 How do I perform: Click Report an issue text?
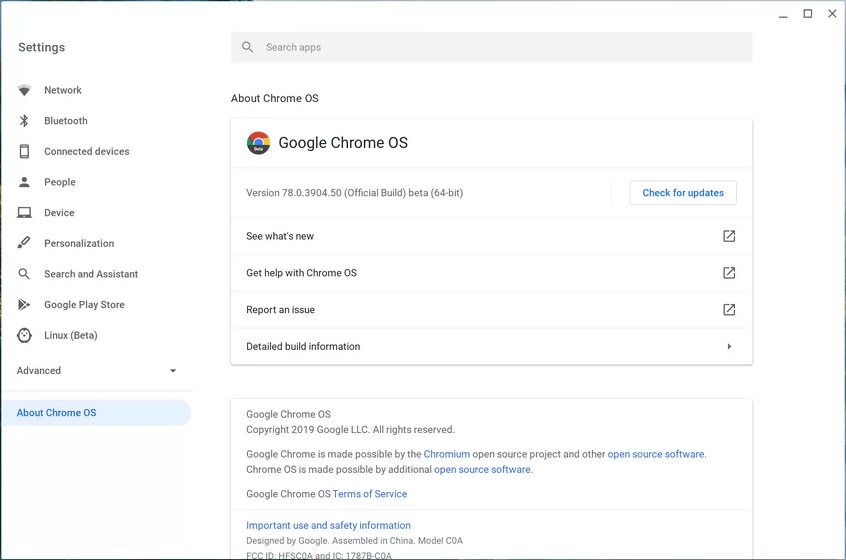click(281, 310)
